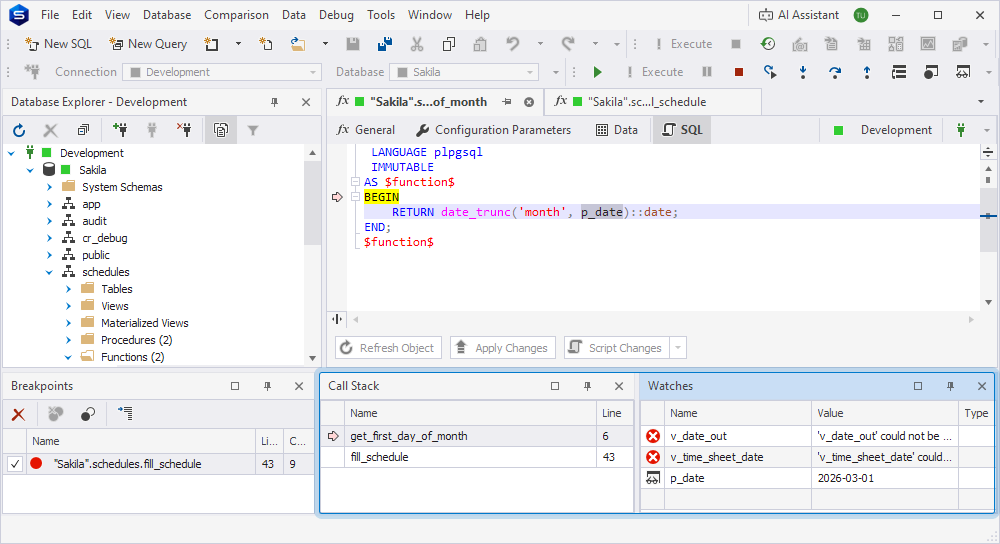Open the Script Changes dropdown arrow
The height and width of the screenshot is (544, 1000).
(x=678, y=348)
